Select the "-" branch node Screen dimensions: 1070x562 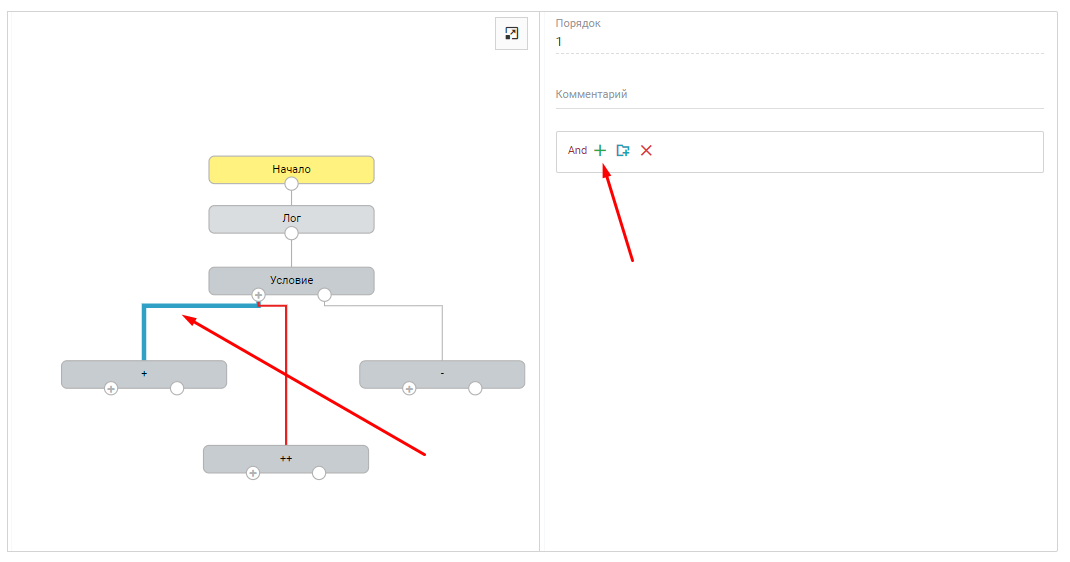[x=442, y=372]
